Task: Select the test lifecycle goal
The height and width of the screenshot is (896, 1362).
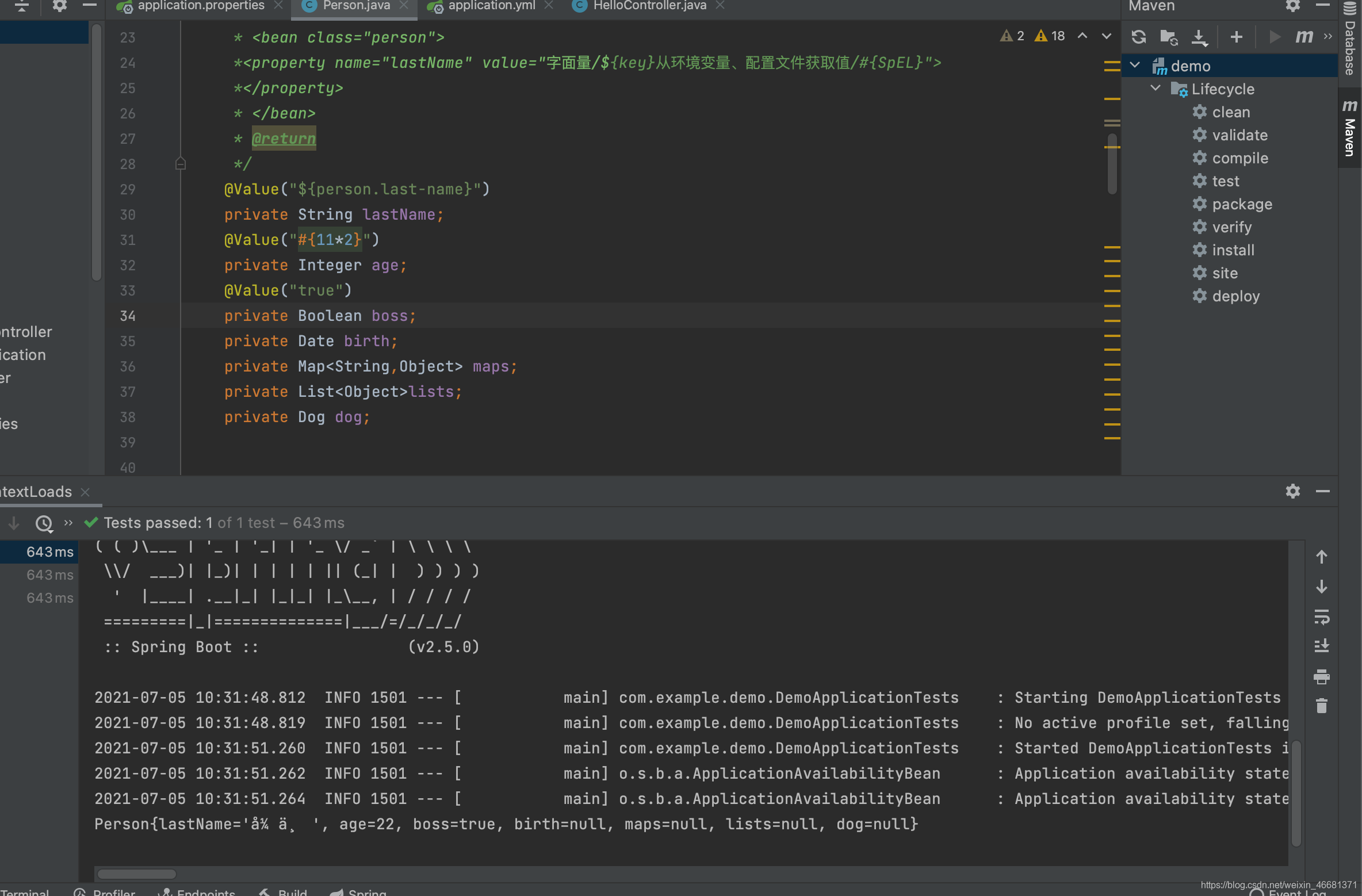Action: (1215, 181)
